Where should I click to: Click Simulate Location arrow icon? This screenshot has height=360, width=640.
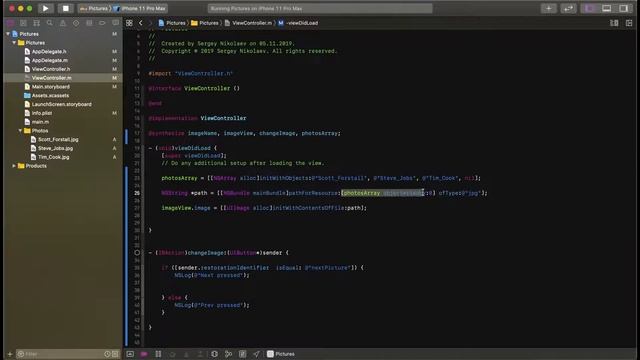click(x=256, y=354)
